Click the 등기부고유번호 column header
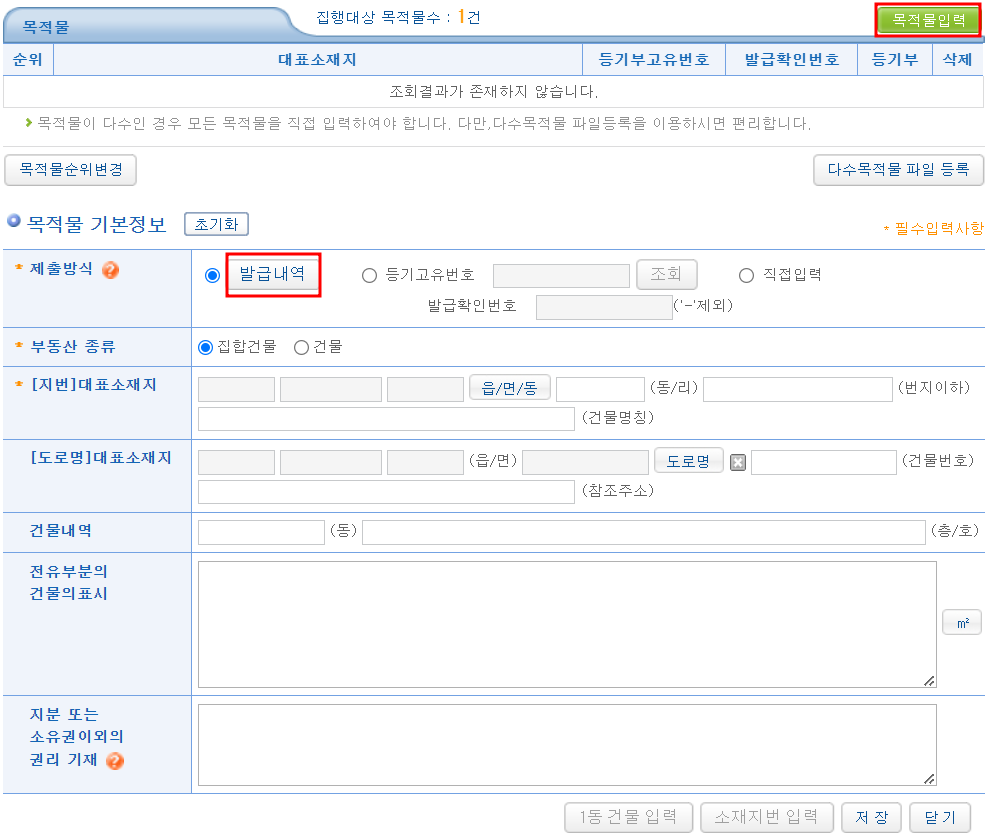The width and height of the screenshot is (991, 836). click(654, 59)
